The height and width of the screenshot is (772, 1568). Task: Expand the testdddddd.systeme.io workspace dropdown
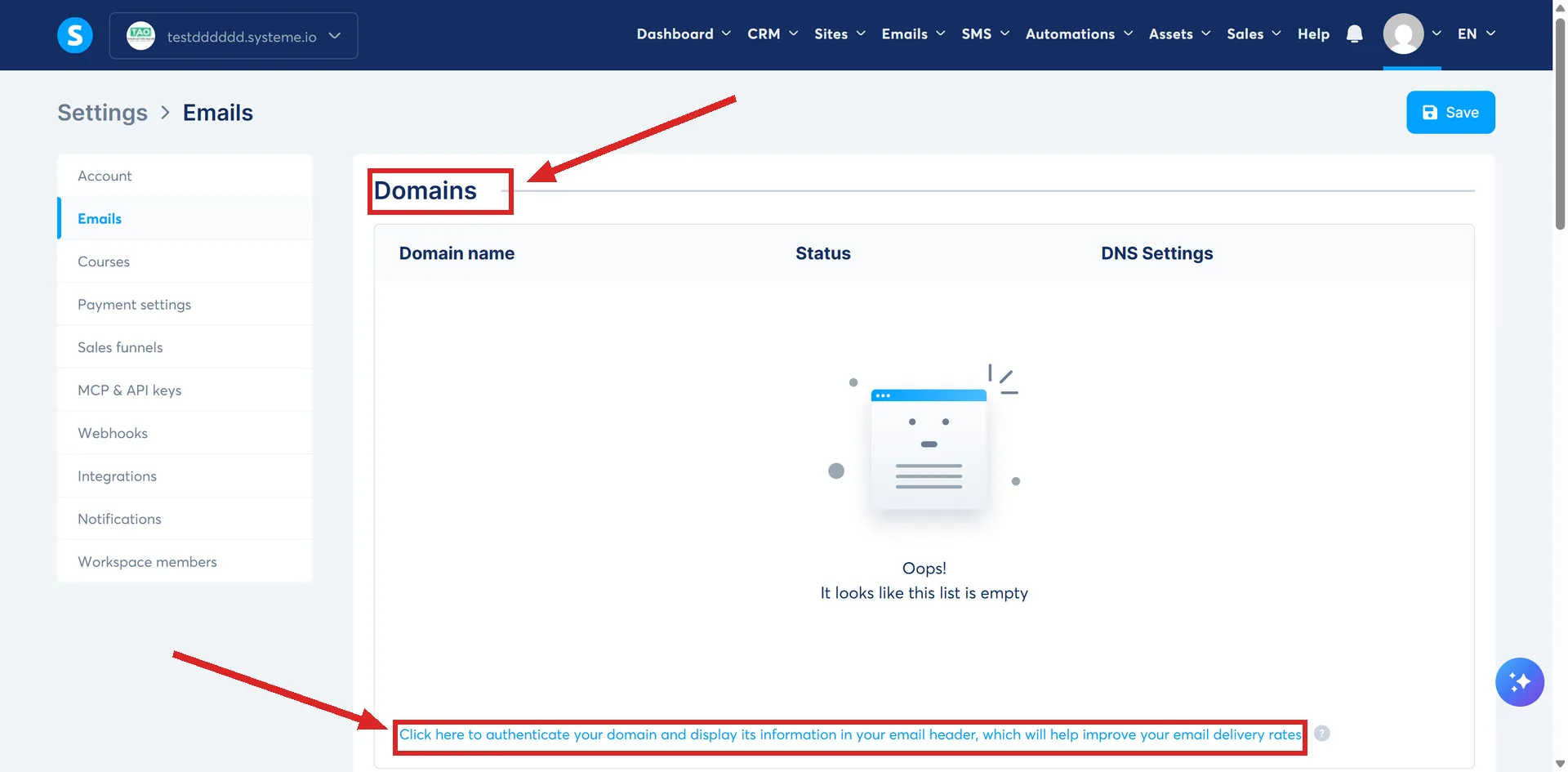pyautogui.click(x=234, y=36)
